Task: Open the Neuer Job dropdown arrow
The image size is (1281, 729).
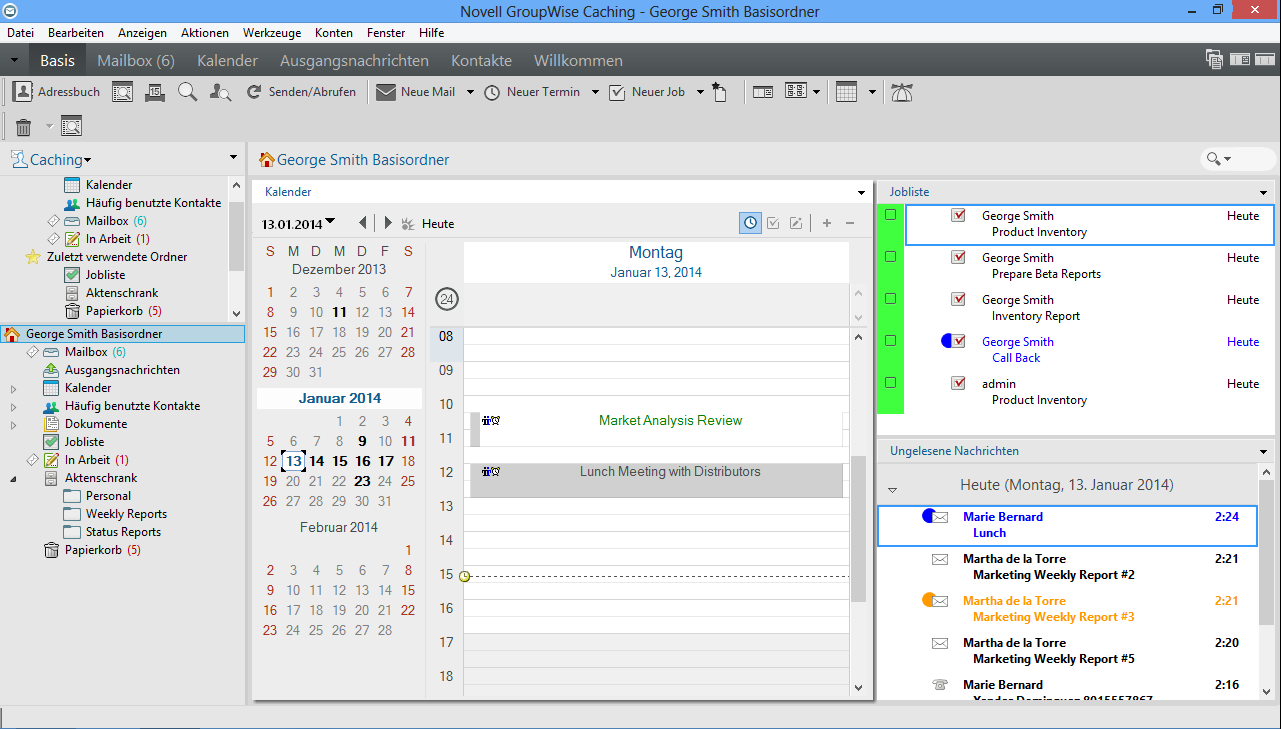Action: (700, 92)
